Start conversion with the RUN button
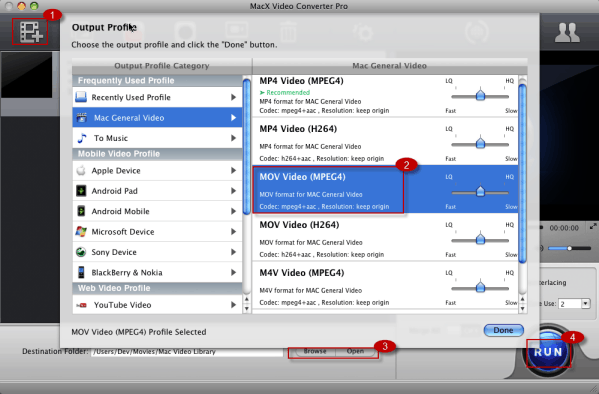This screenshot has width=599, height=394. [548, 352]
